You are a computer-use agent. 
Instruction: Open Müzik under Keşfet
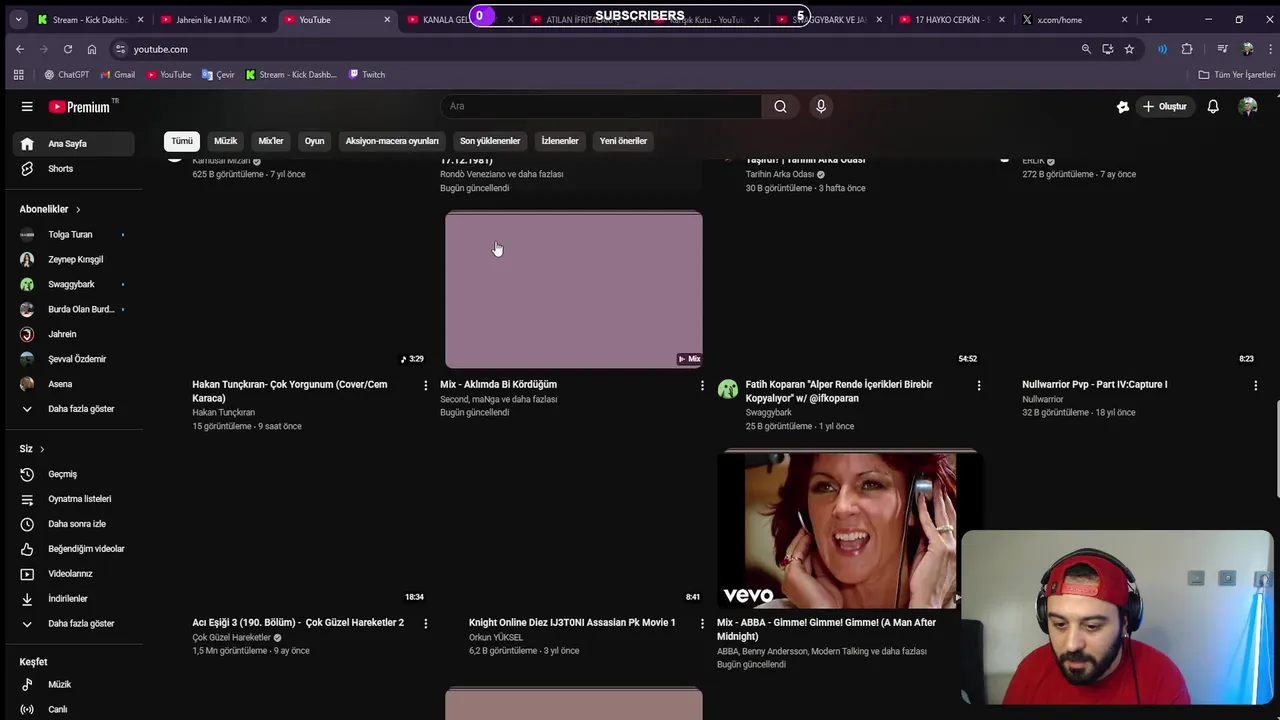pos(75,685)
